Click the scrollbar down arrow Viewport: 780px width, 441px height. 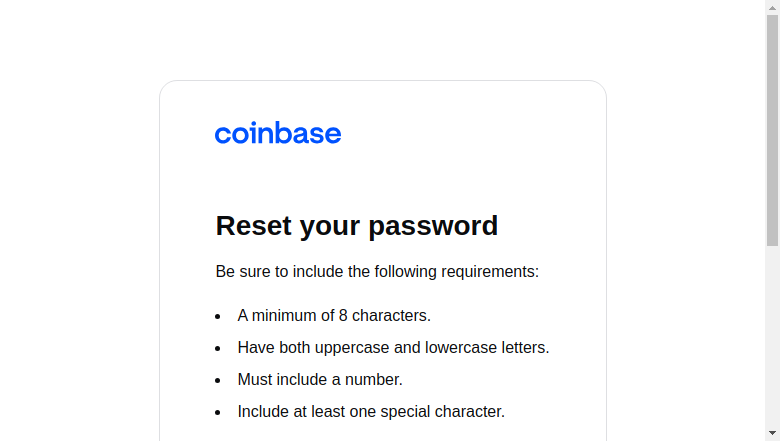pyautogui.click(x=773, y=434)
